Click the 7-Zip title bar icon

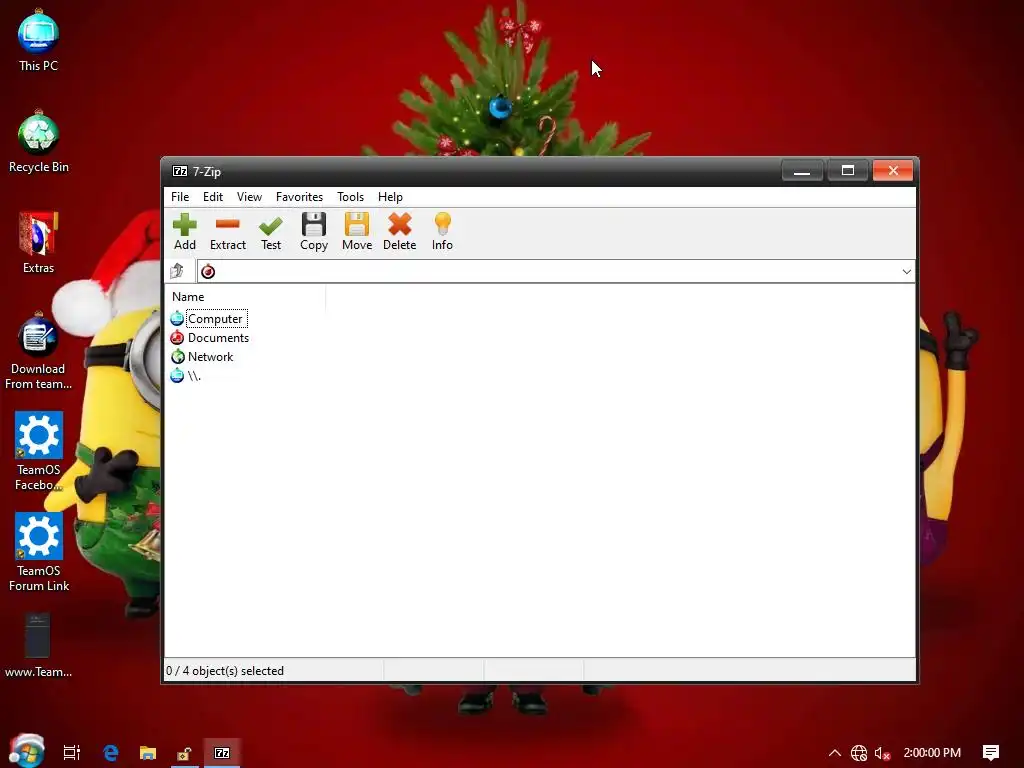pyautogui.click(x=180, y=171)
